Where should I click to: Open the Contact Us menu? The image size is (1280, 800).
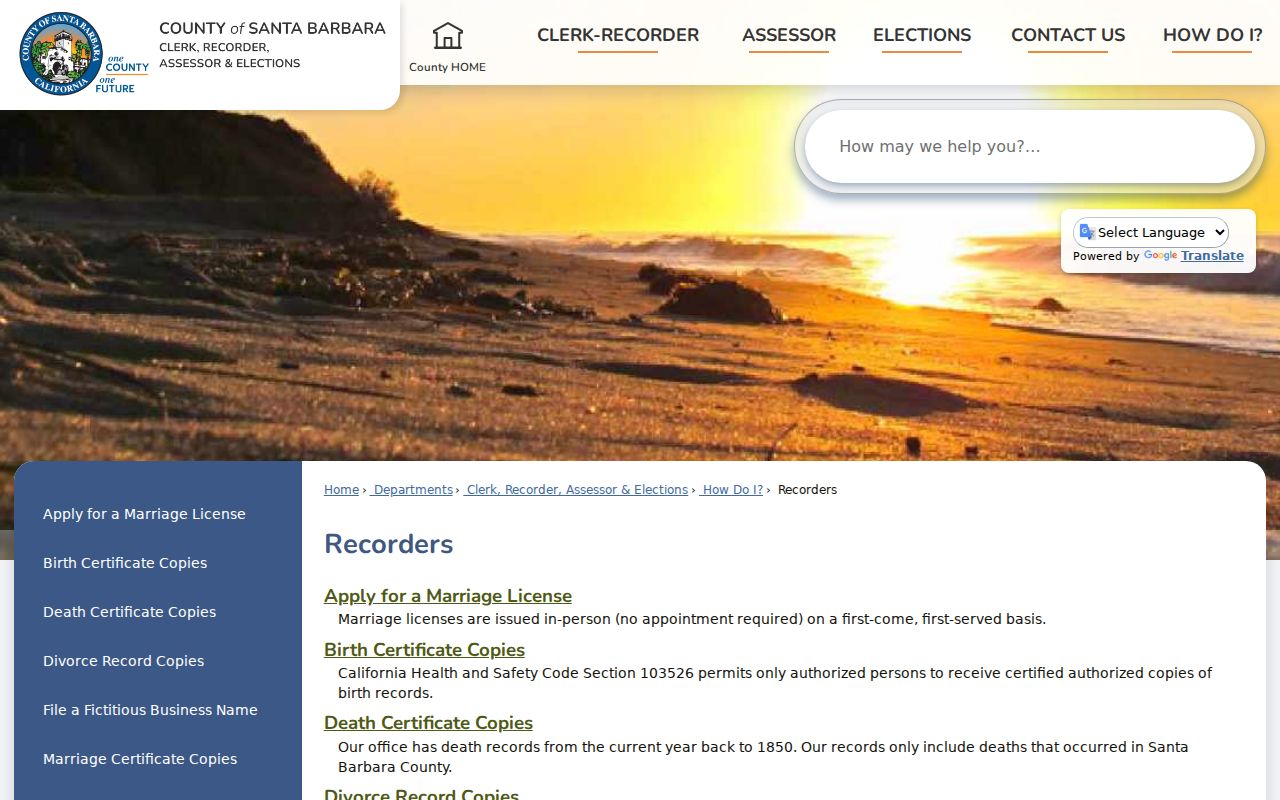click(x=1068, y=35)
